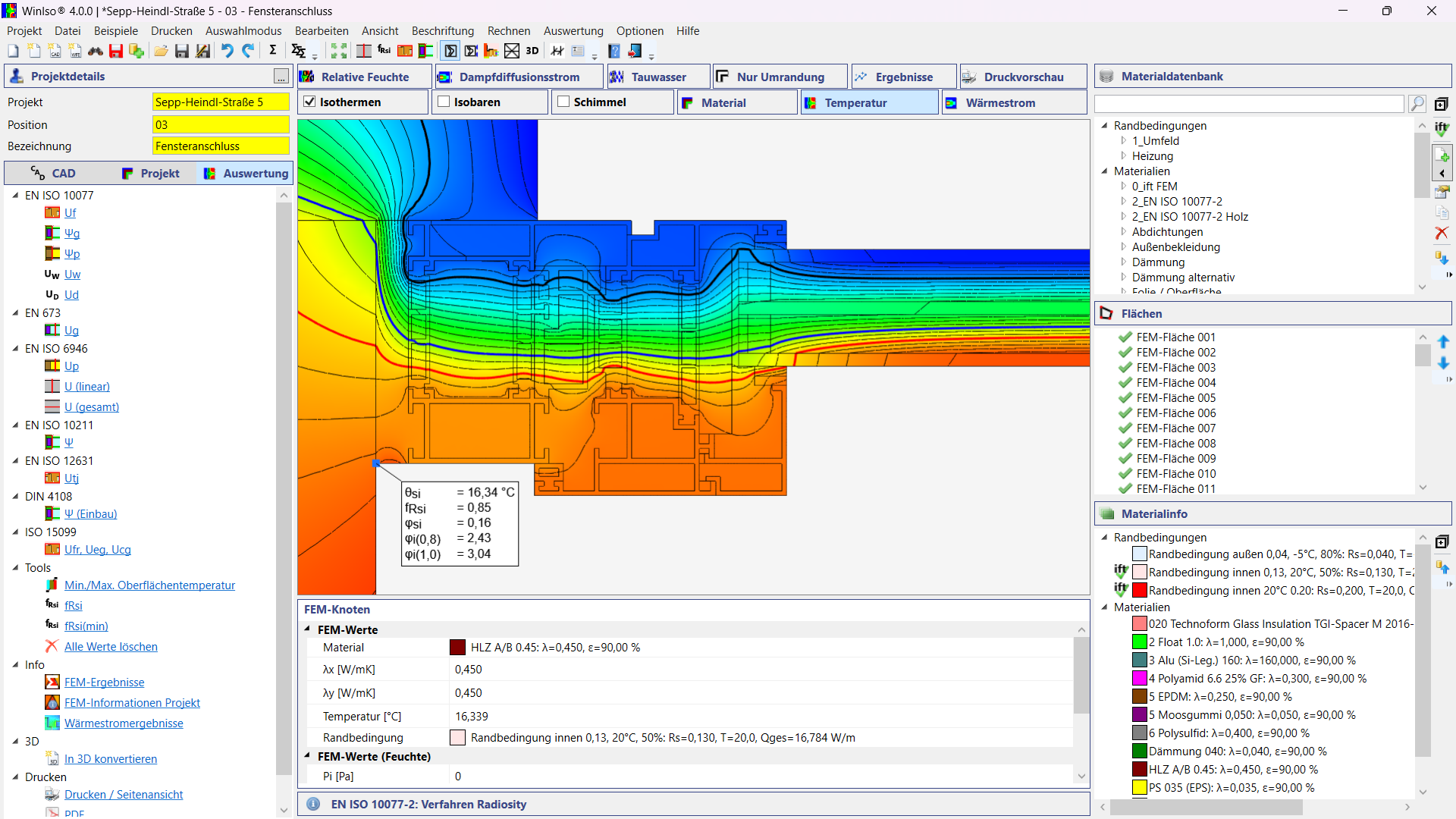Image resolution: width=1456 pixels, height=819 pixels.
Task: Click the expand-all icon beside Materialdatenbank search
Action: [1442, 104]
